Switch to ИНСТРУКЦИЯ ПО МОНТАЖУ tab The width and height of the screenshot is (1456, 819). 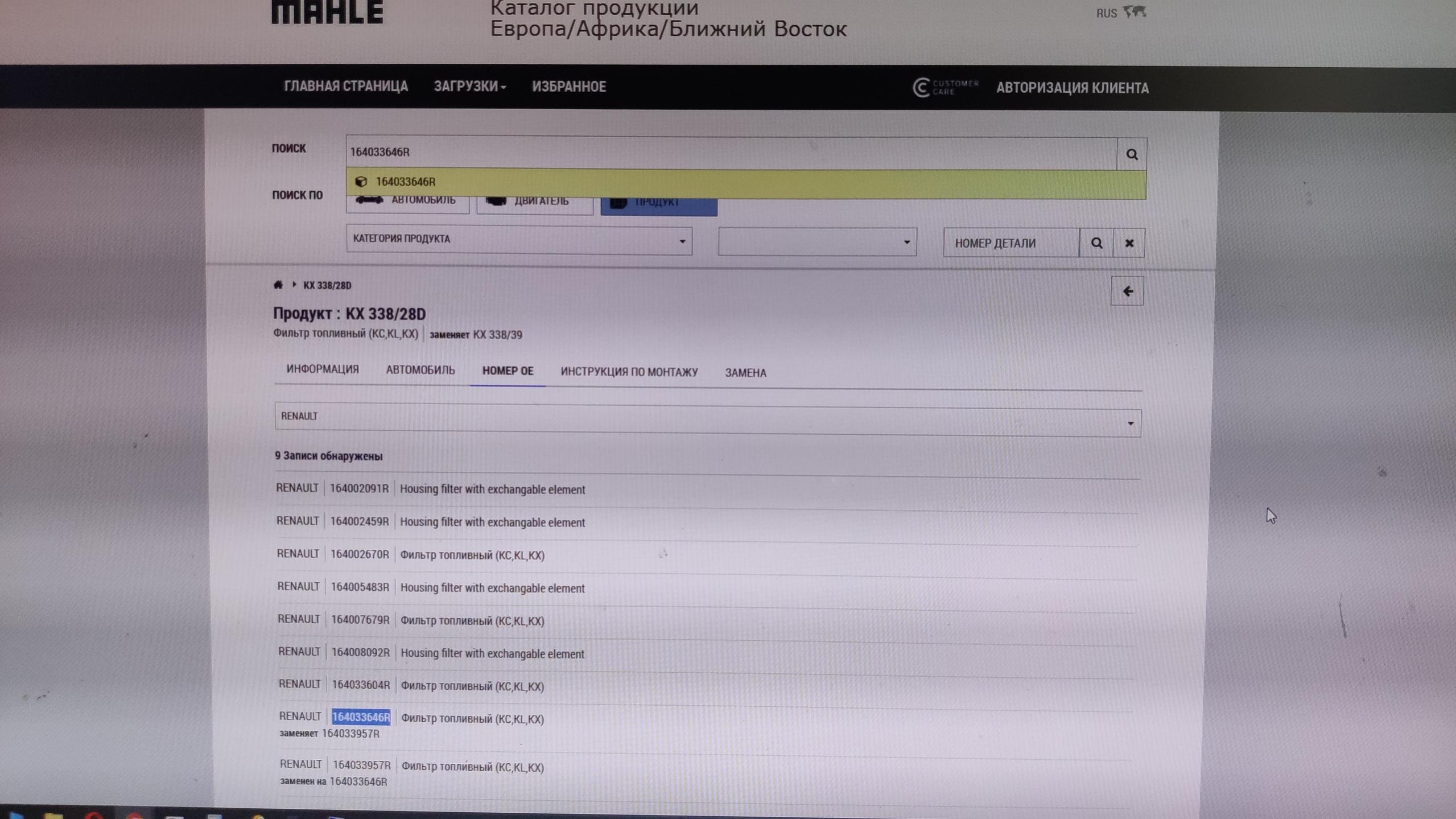coord(629,372)
